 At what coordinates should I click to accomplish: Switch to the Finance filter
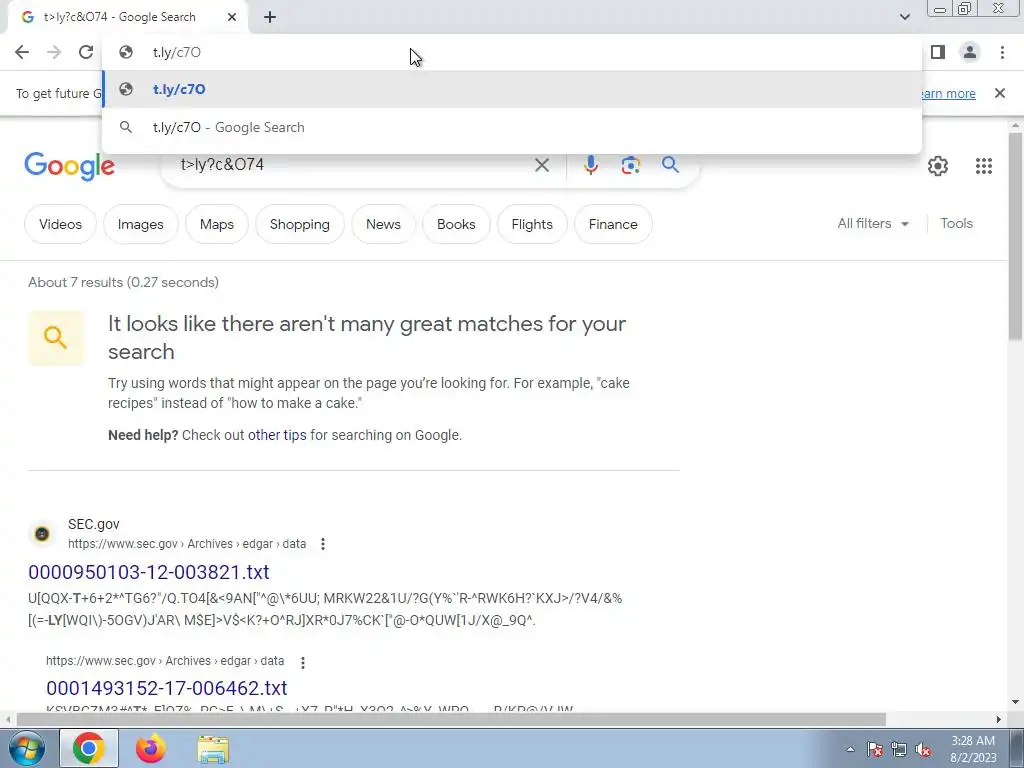click(613, 224)
